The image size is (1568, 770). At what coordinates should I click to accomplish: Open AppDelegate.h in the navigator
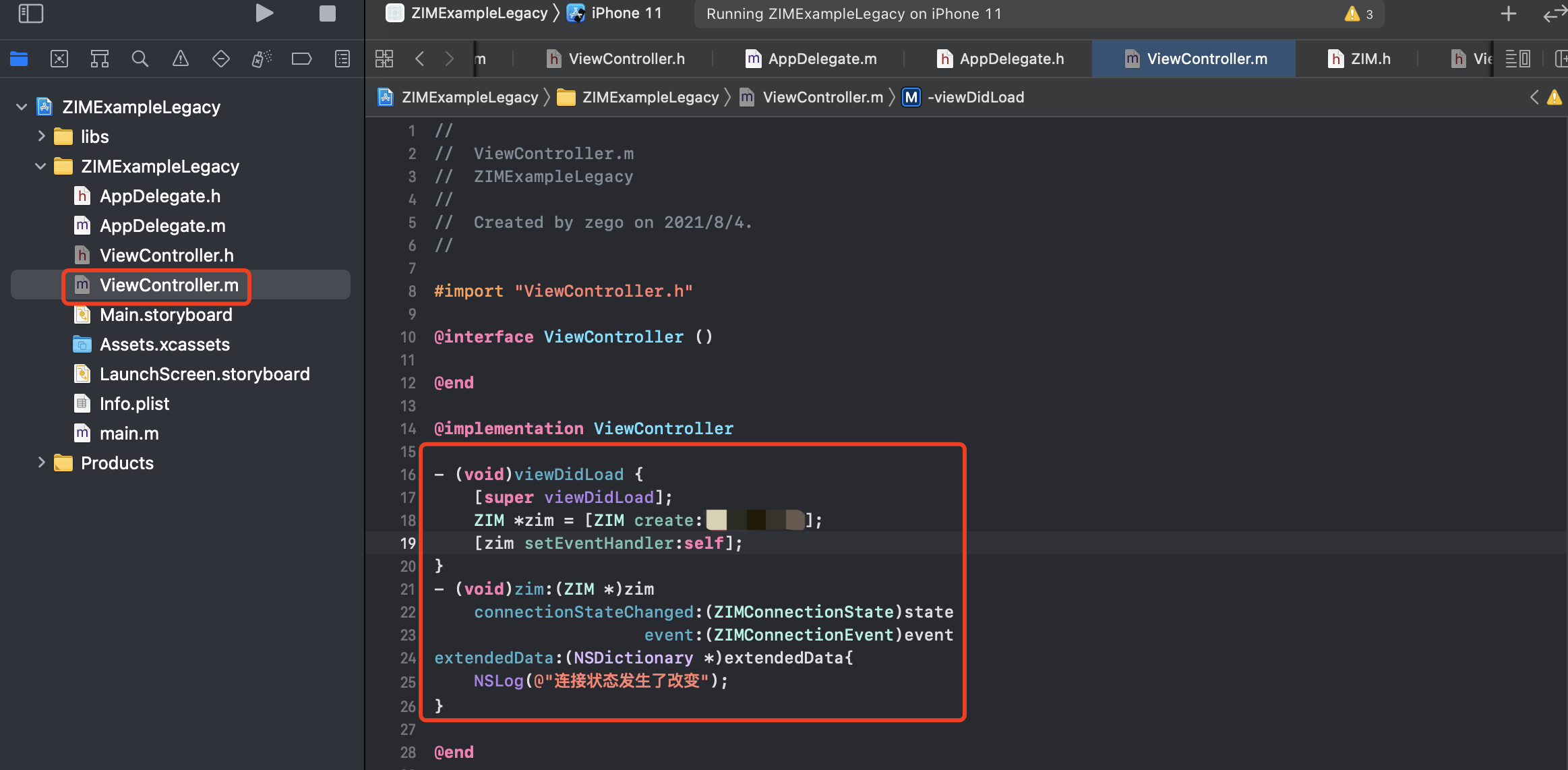(181, 196)
